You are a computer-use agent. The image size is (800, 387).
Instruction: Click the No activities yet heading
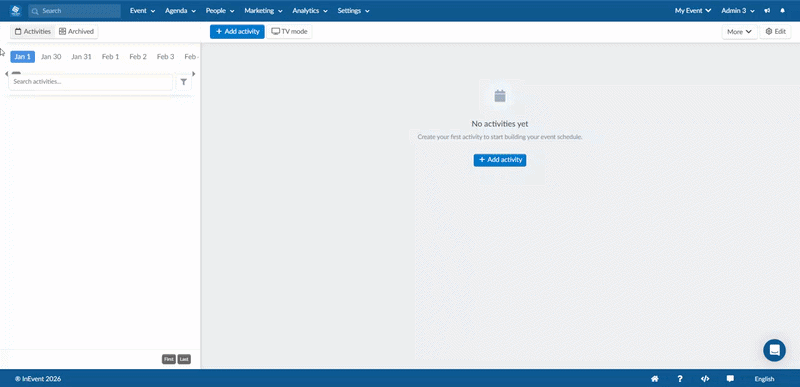coord(500,124)
